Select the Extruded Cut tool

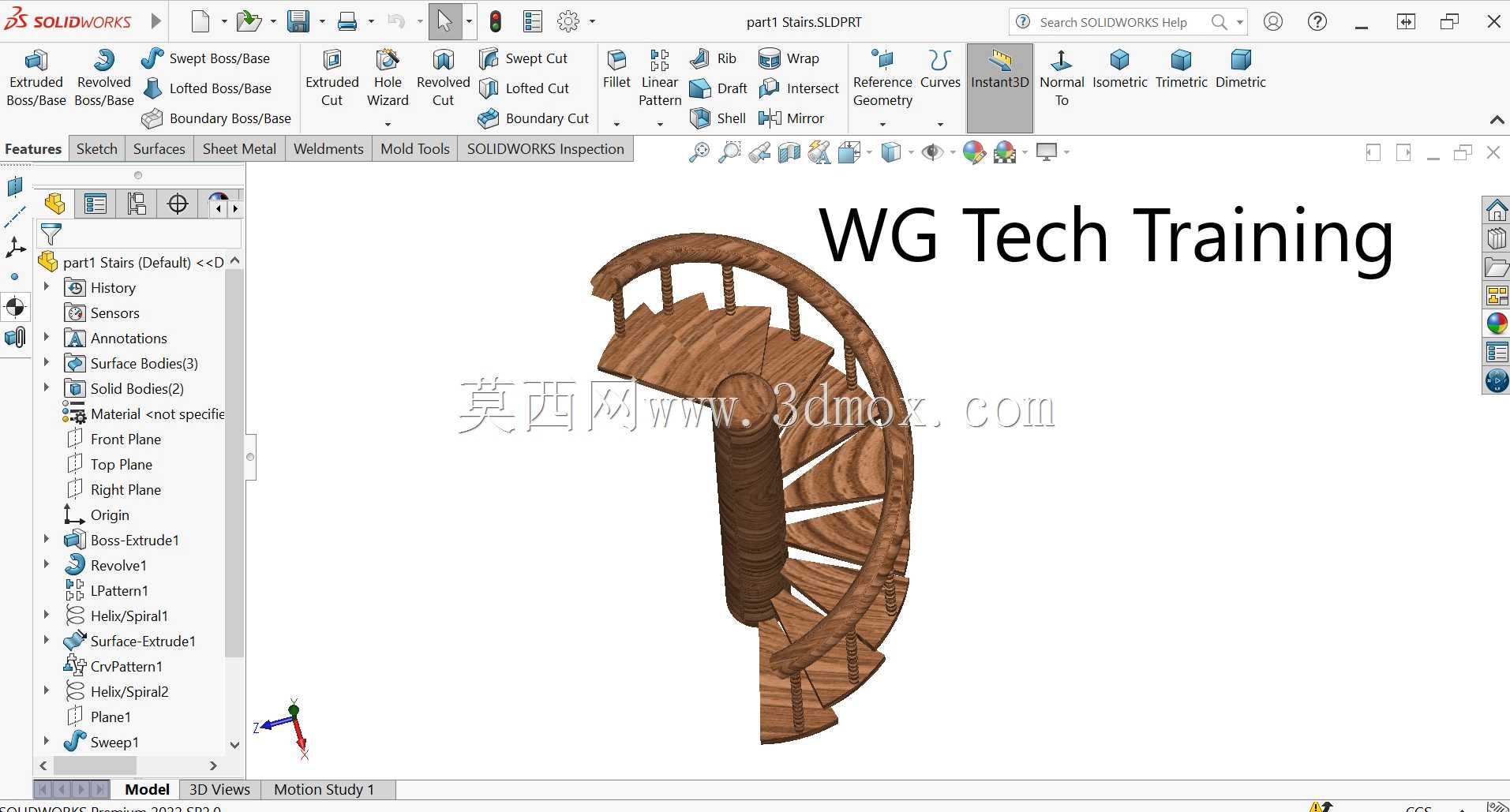[332, 78]
